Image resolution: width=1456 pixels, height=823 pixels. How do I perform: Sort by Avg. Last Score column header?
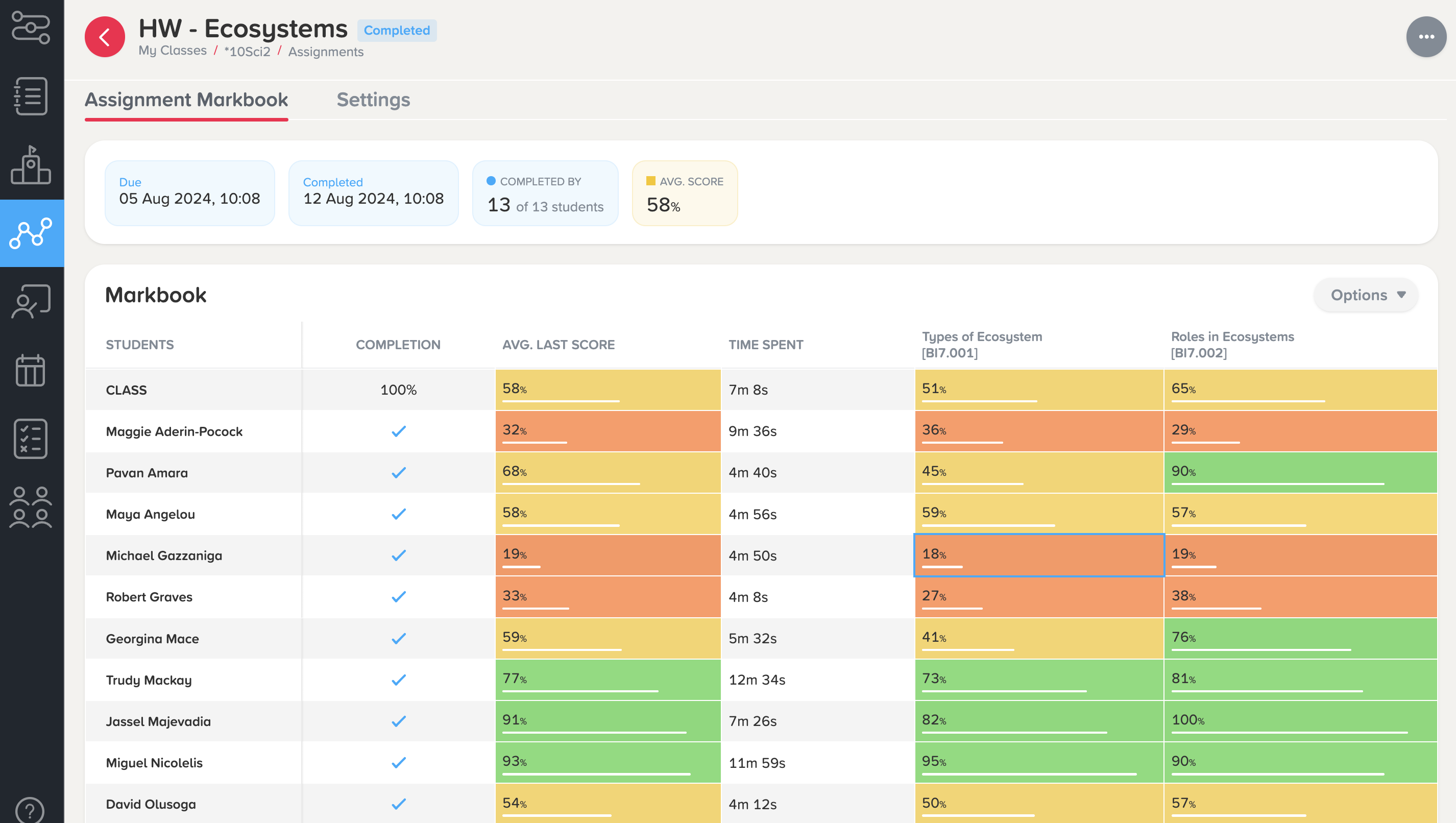558,345
